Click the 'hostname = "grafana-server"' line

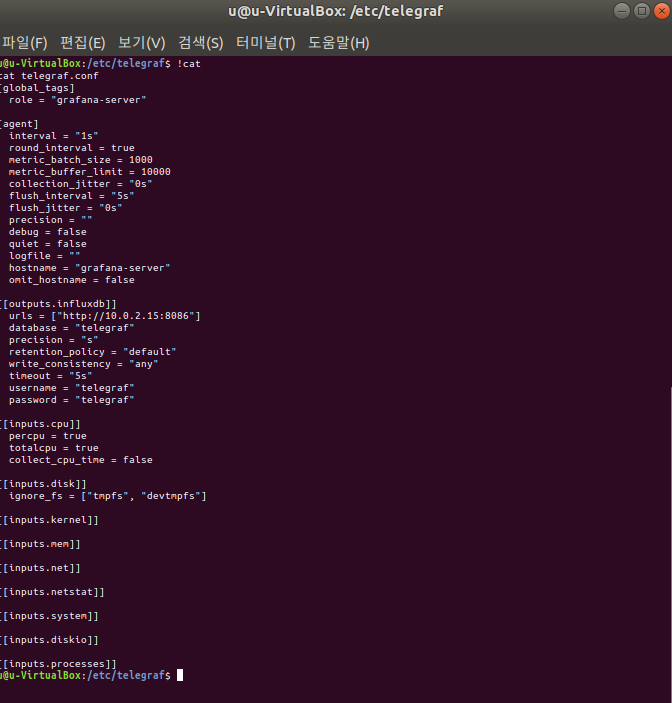point(90,268)
